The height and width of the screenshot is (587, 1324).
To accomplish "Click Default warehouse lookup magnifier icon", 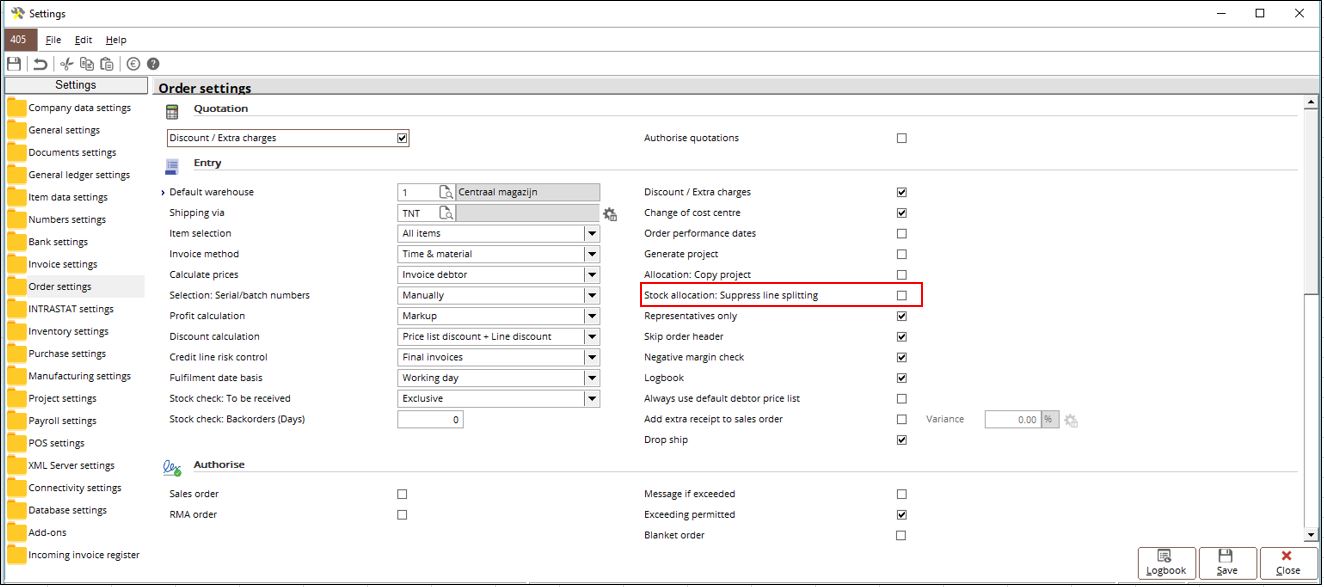I will pos(446,192).
